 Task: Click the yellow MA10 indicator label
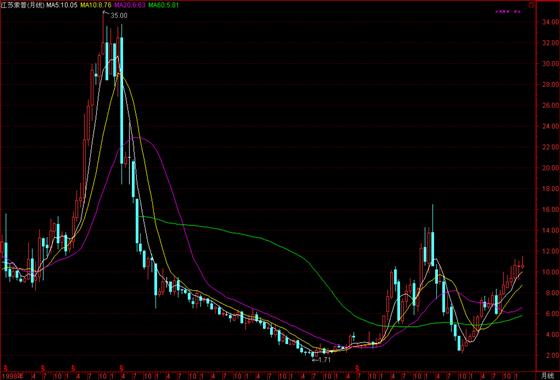click(95, 5)
